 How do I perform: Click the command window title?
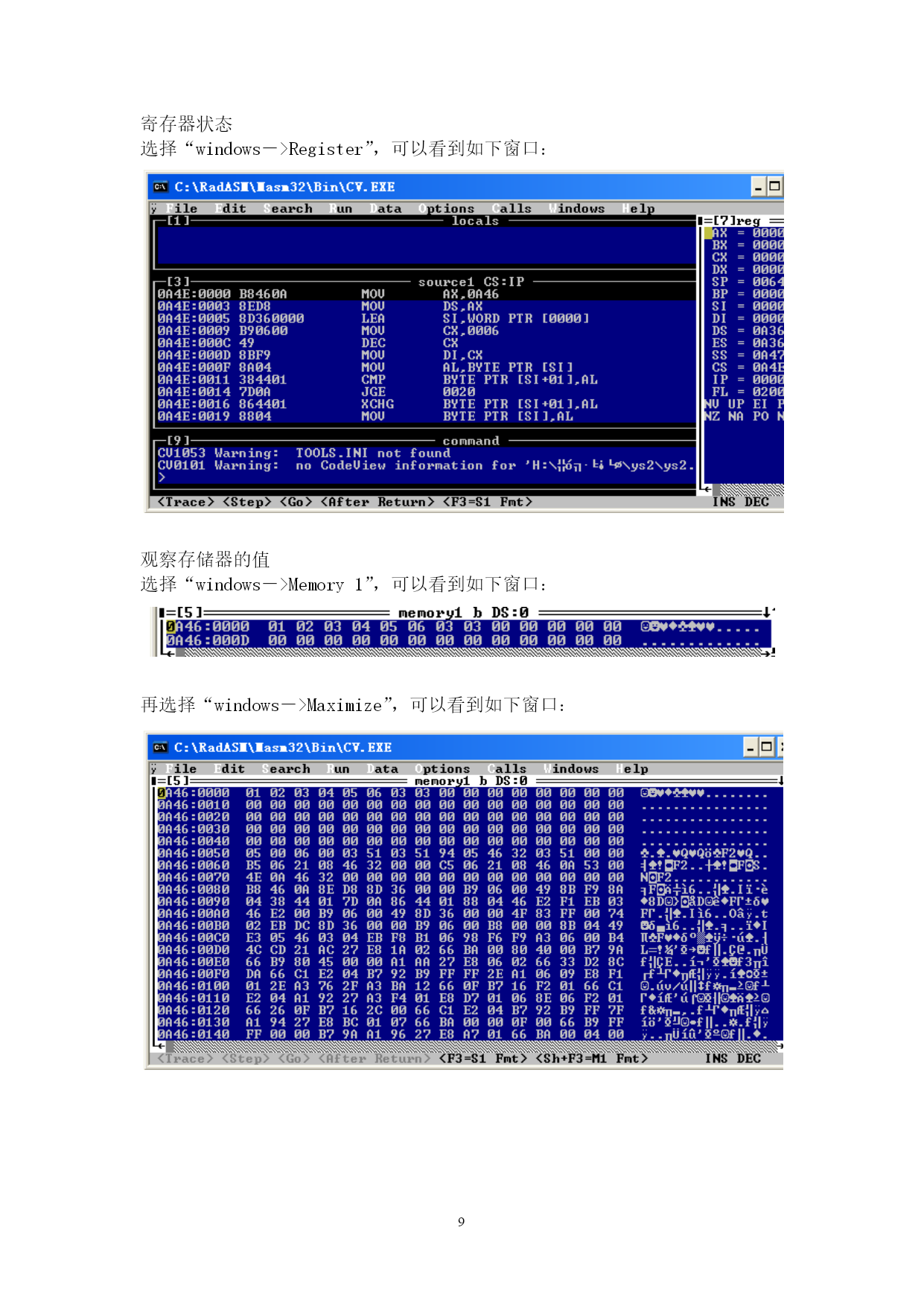471,441
